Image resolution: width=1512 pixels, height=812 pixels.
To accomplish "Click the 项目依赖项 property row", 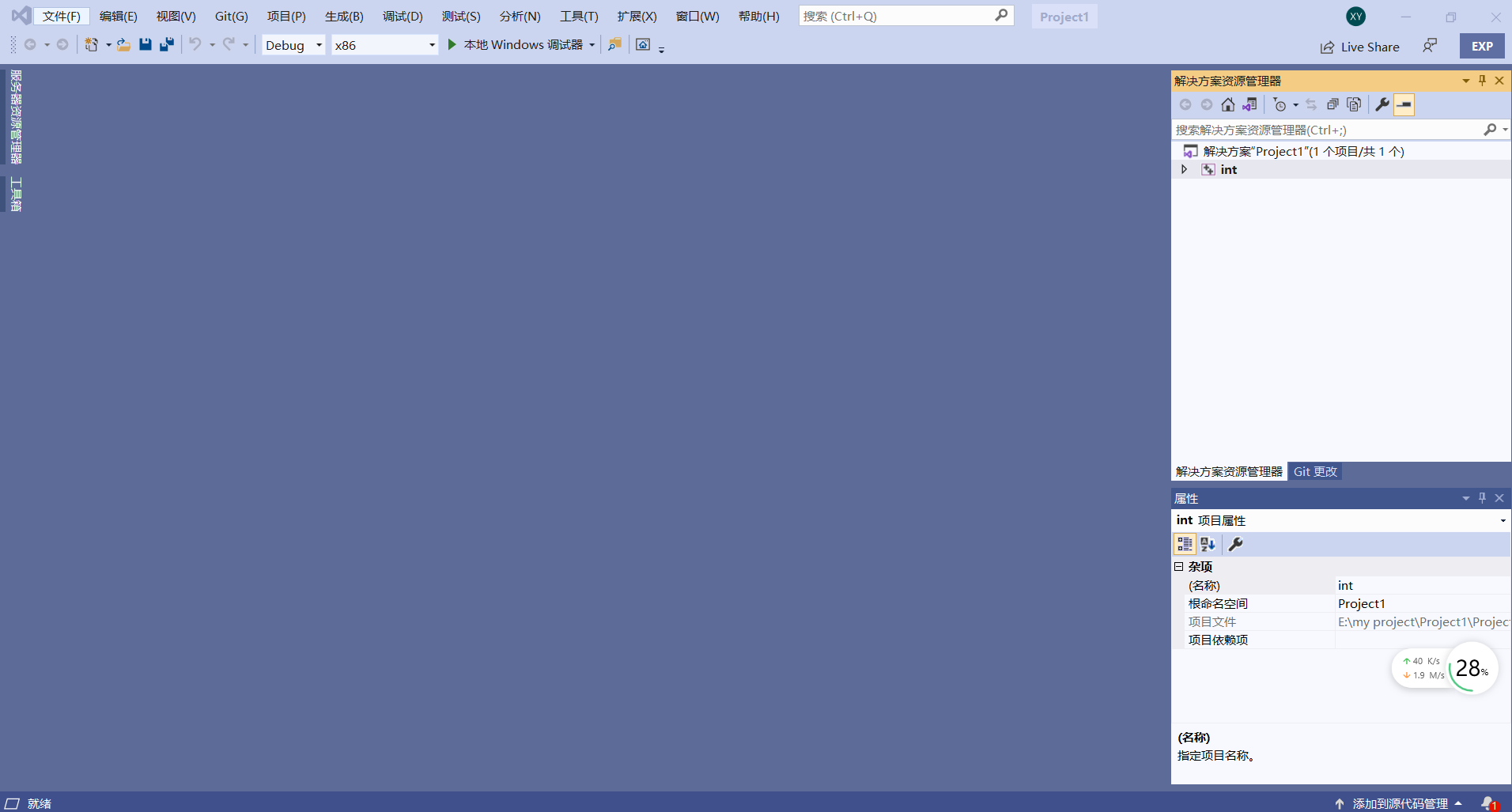I will click(x=1341, y=640).
